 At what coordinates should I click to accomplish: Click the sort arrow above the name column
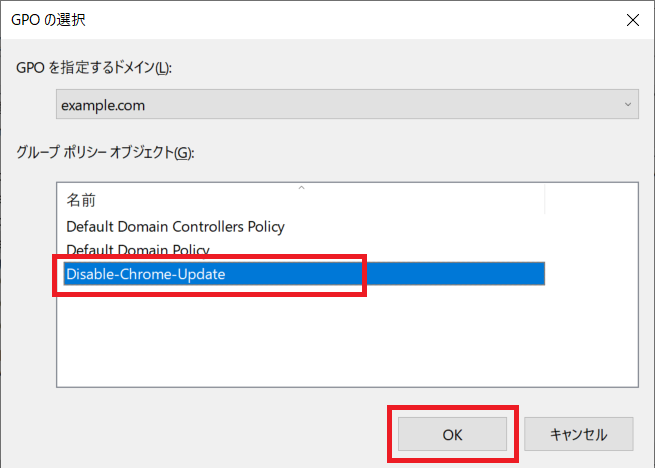point(301,187)
